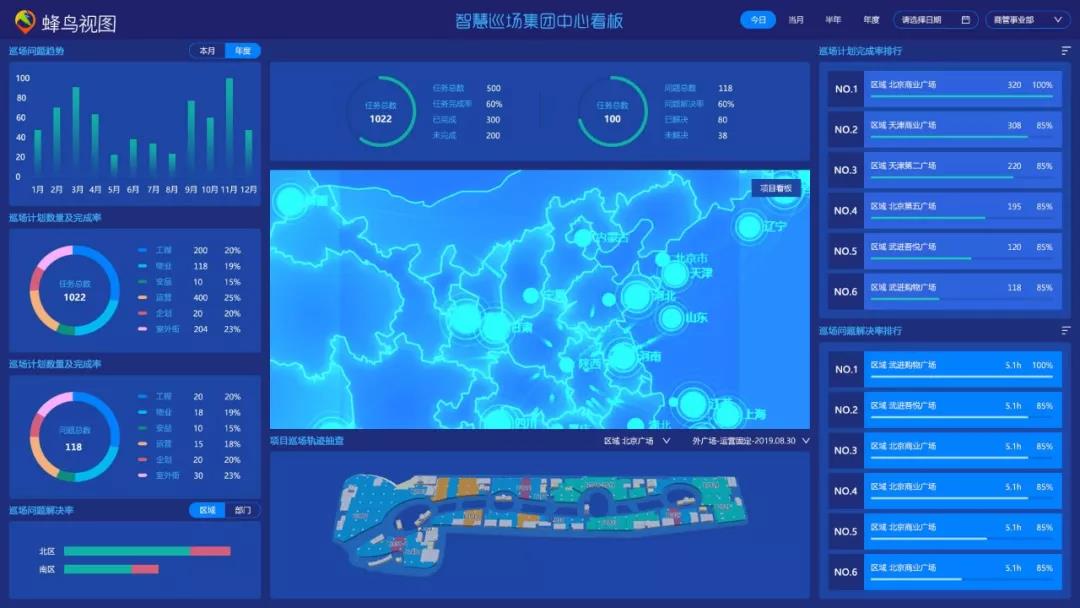The height and width of the screenshot is (608, 1080).
Task: Click the 项目看板 button on the map
Action: (777, 187)
